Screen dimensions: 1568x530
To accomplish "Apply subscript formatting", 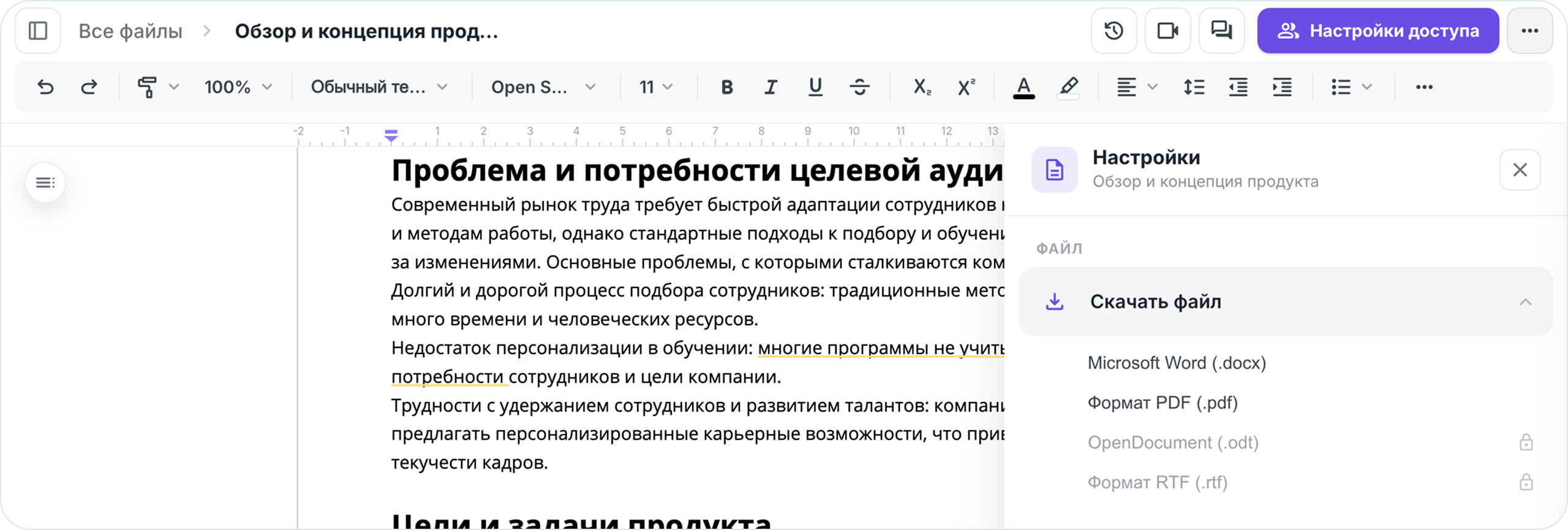I will pos(922,87).
